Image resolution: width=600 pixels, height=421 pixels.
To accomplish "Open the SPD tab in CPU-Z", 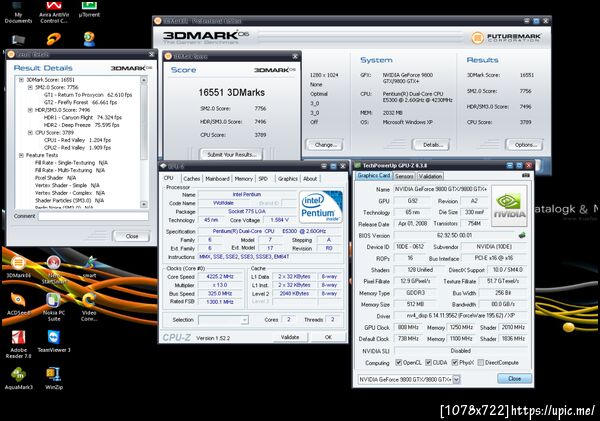I will pyautogui.click(x=263, y=179).
